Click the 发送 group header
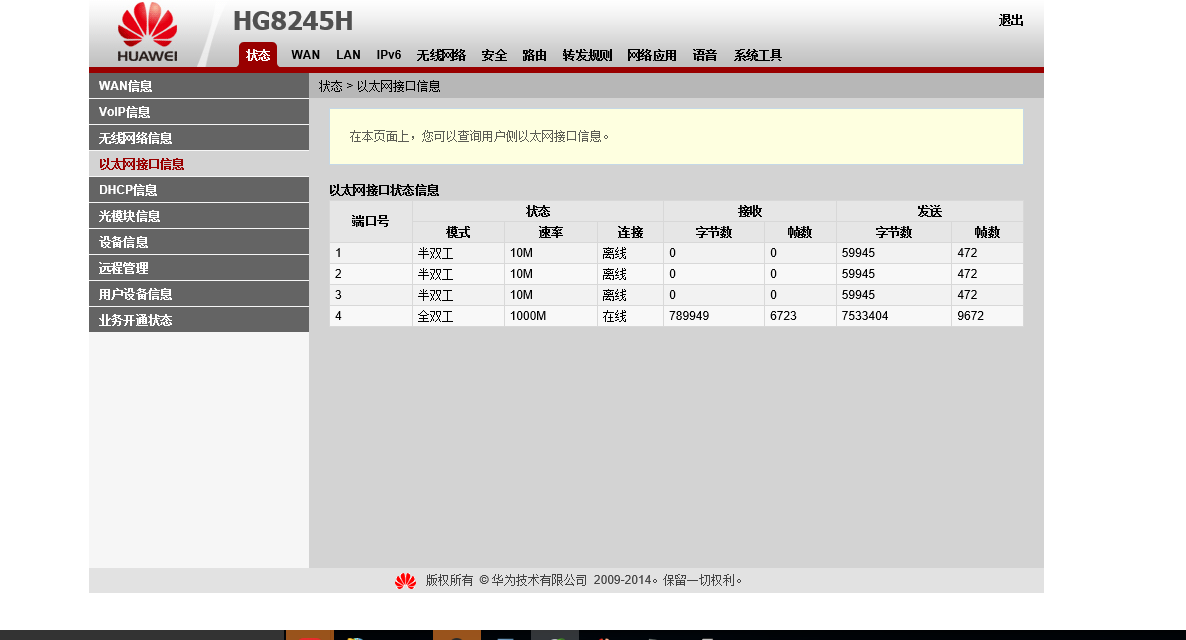The height and width of the screenshot is (640, 1186). pos(930,211)
